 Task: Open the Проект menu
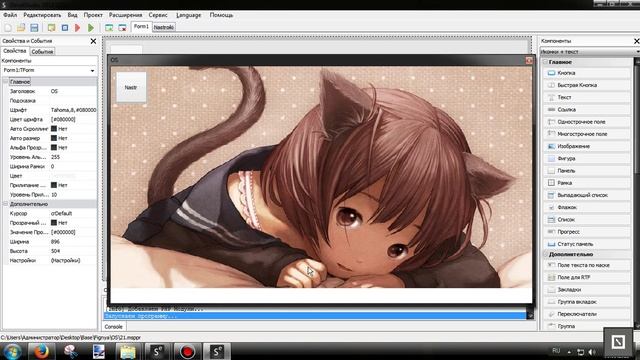pyautogui.click(x=93, y=15)
